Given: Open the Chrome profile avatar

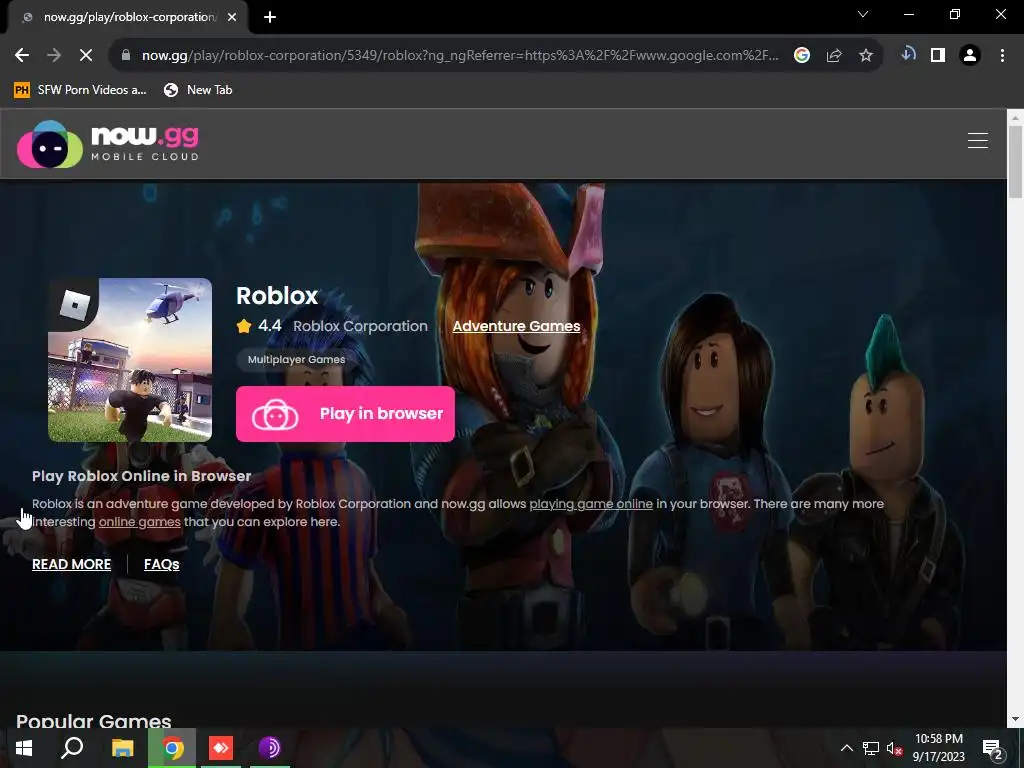Looking at the screenshot, I should 970,56.
